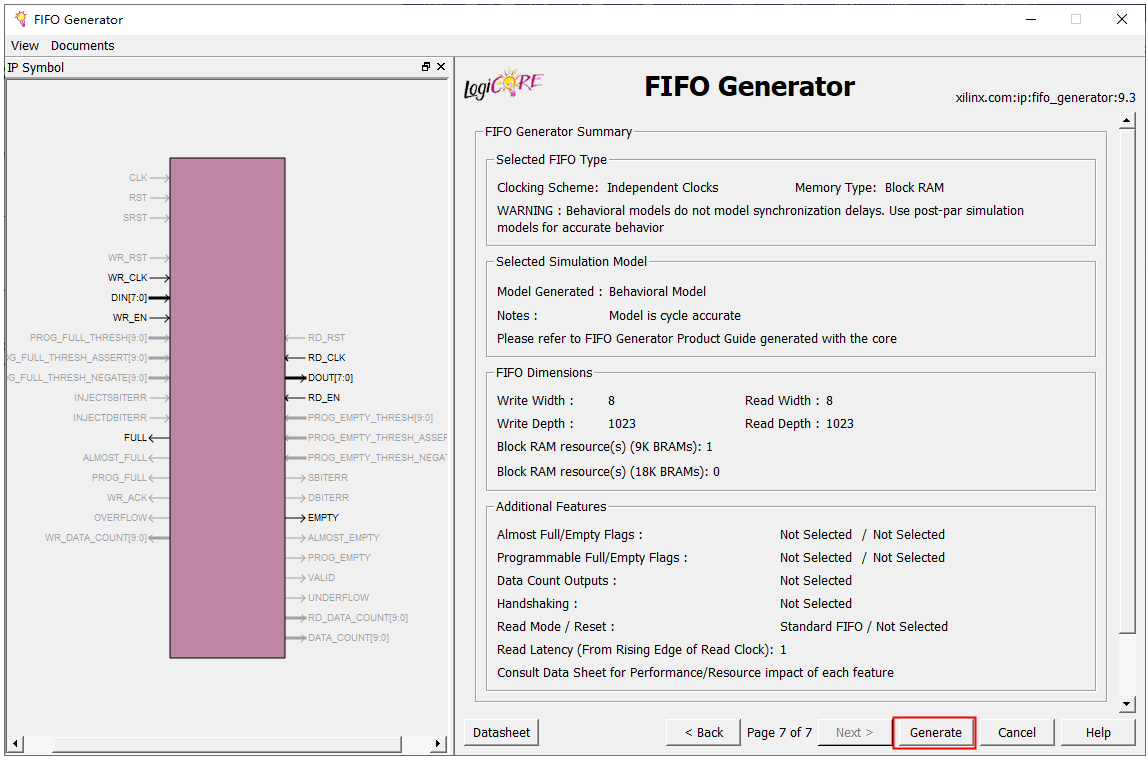Float the IP Symbol panel

[426, 67]
